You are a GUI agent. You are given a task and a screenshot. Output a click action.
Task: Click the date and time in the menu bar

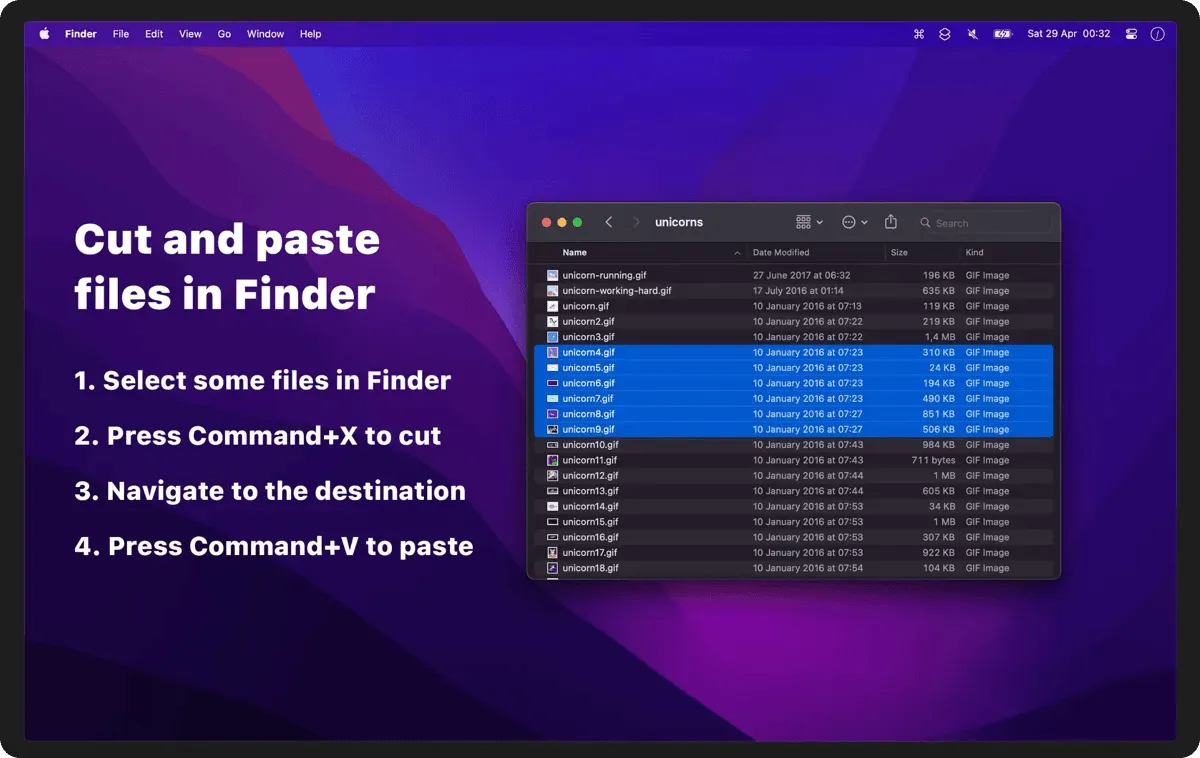(1068, 34)
